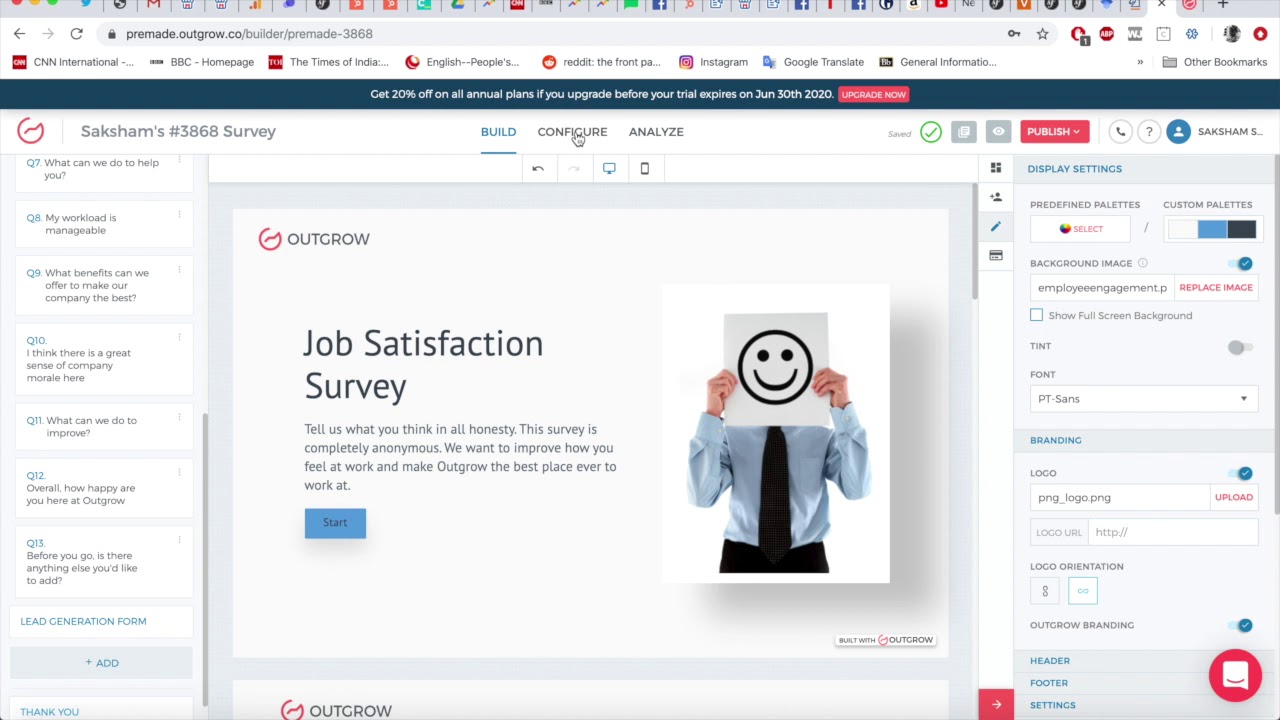Click the Add question button
Image resolution: width=1280 pixels, height=720 pixels.
101,663
